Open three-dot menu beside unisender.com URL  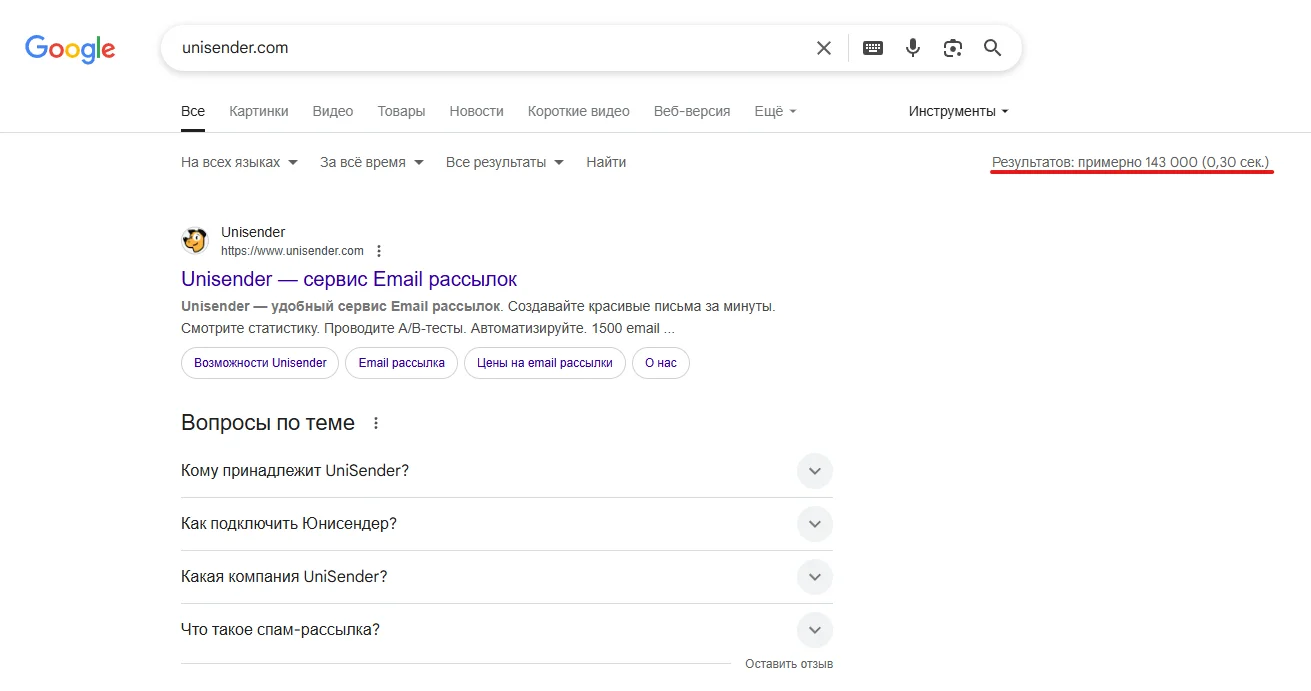click(379, 251)
